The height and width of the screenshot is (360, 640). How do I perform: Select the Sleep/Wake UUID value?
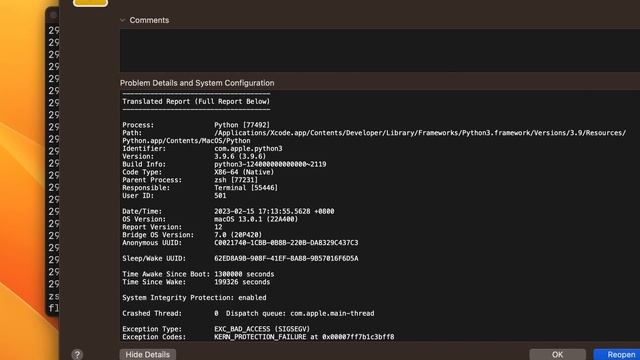[x=286, y=258]
